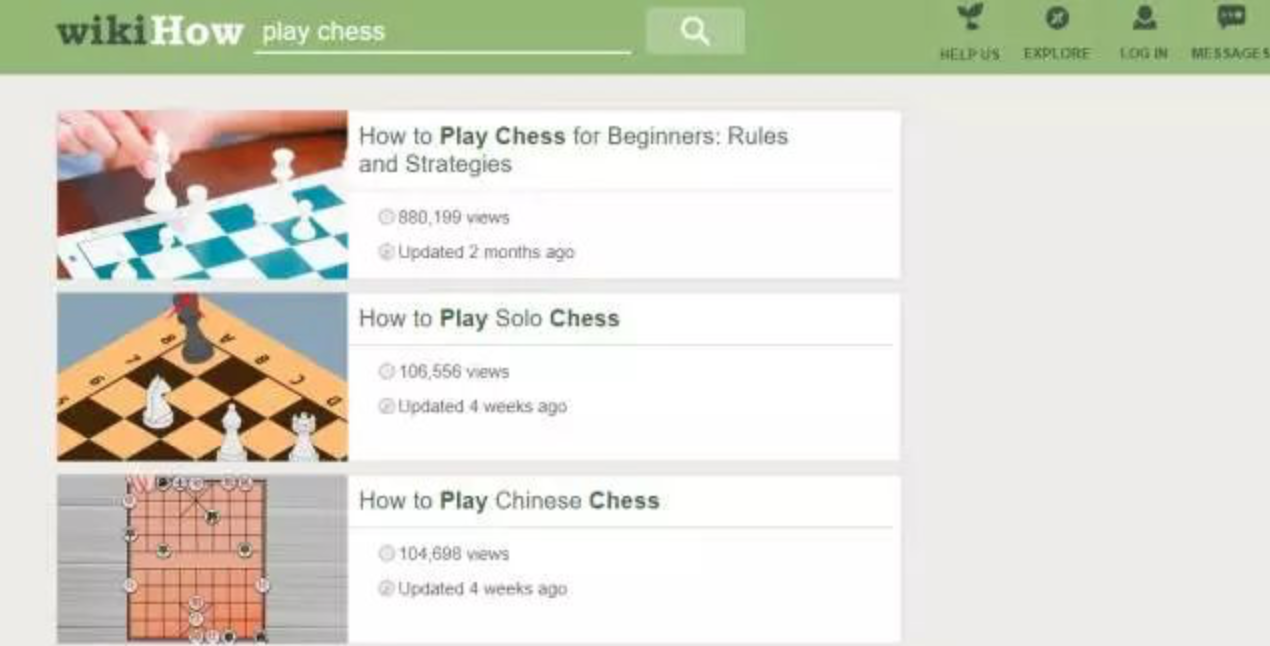
Task: Click the 'play chess' search input field
Action: [x=443, y=32]
